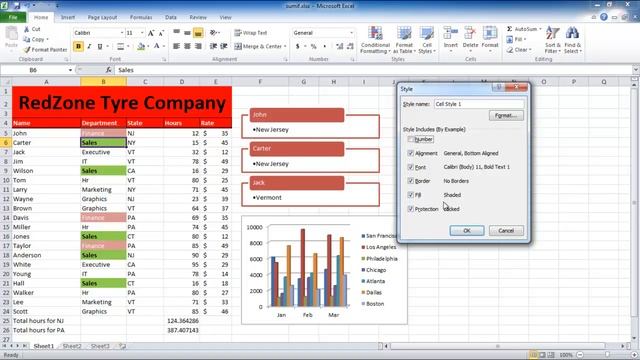This screenshot has height=360, width=640.
Task: Click the insert function fx icon
Action: click(109, 70)
